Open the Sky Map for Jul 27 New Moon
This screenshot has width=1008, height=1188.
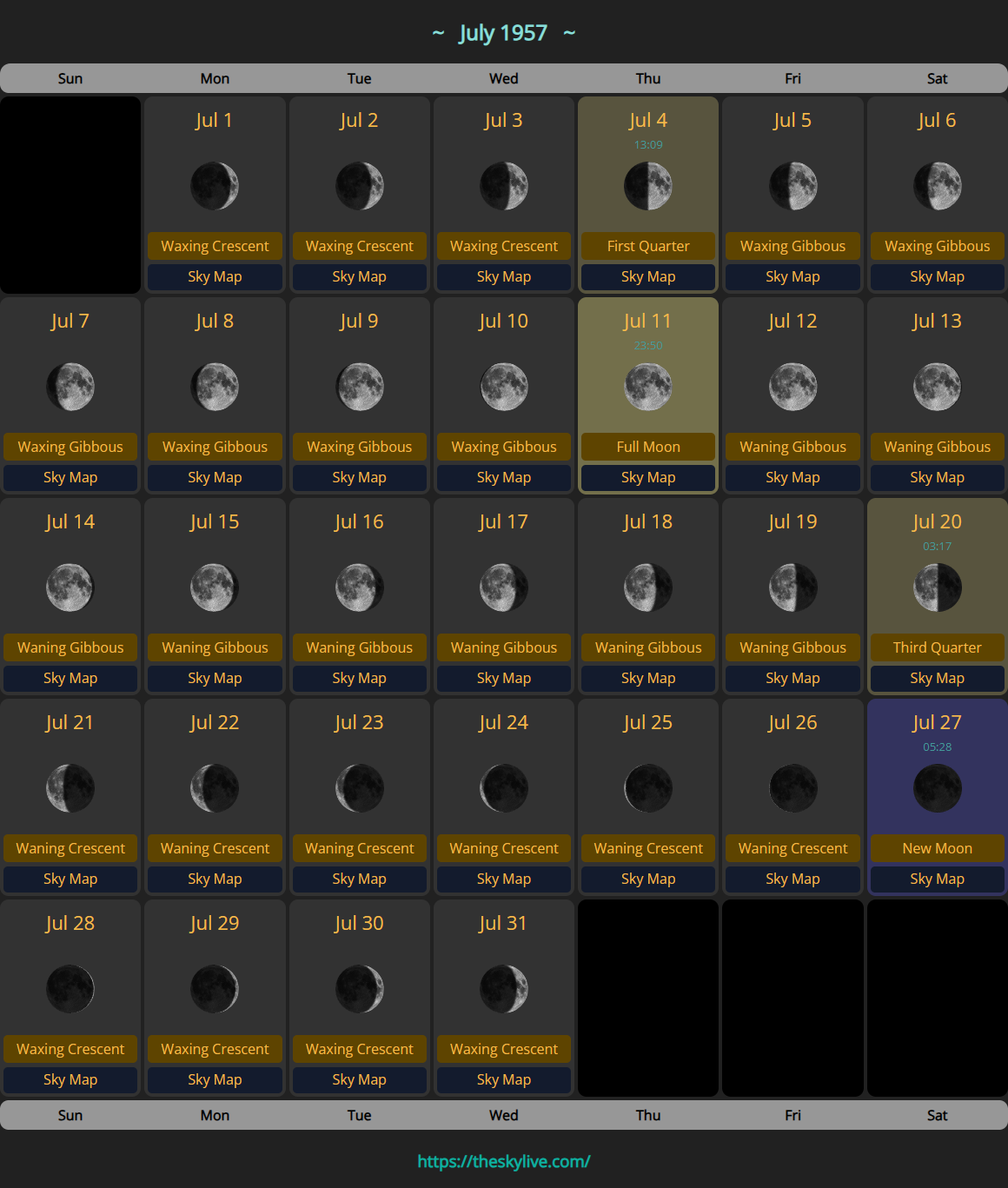[937, 879]
